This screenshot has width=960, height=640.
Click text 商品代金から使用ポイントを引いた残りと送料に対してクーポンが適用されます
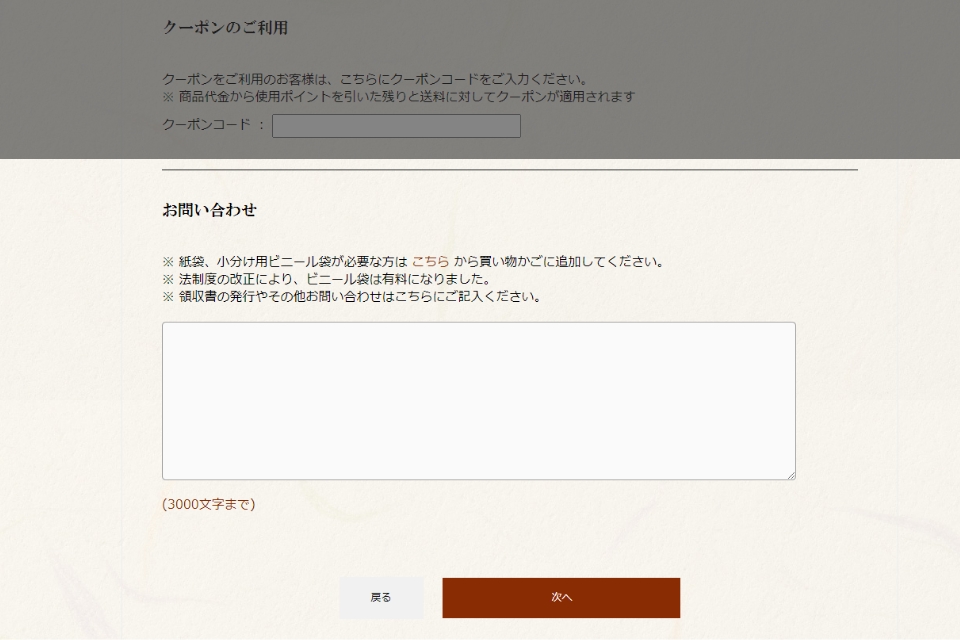tap(407, 97)
